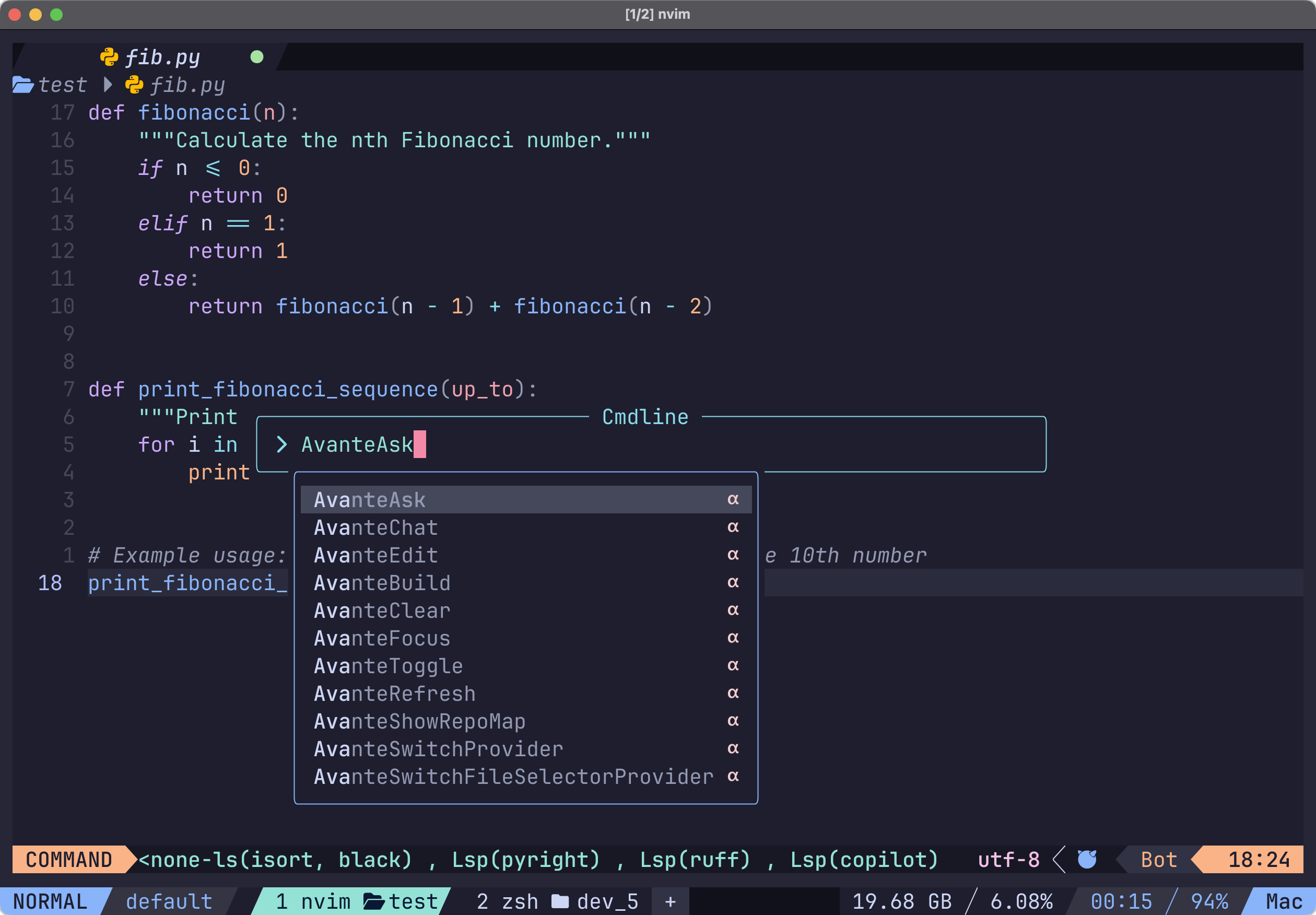
Task: Select AvanteClear completion item
Action: point(525,611)
